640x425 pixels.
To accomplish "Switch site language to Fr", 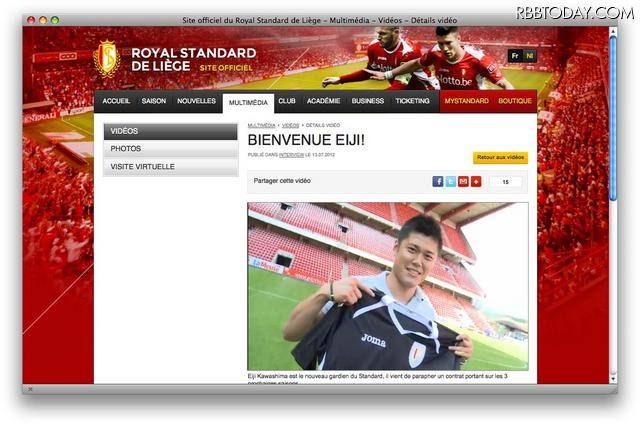I will coord(514,56).
